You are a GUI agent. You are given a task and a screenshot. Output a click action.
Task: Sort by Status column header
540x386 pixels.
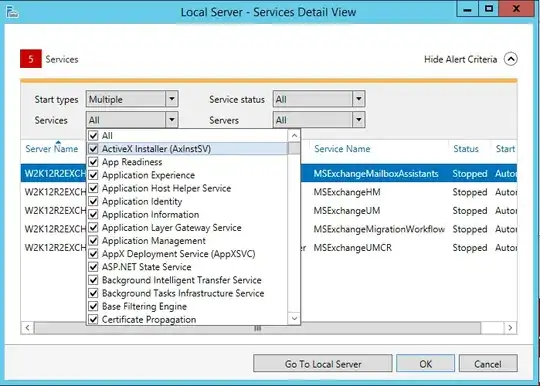(x=466, y=149)
